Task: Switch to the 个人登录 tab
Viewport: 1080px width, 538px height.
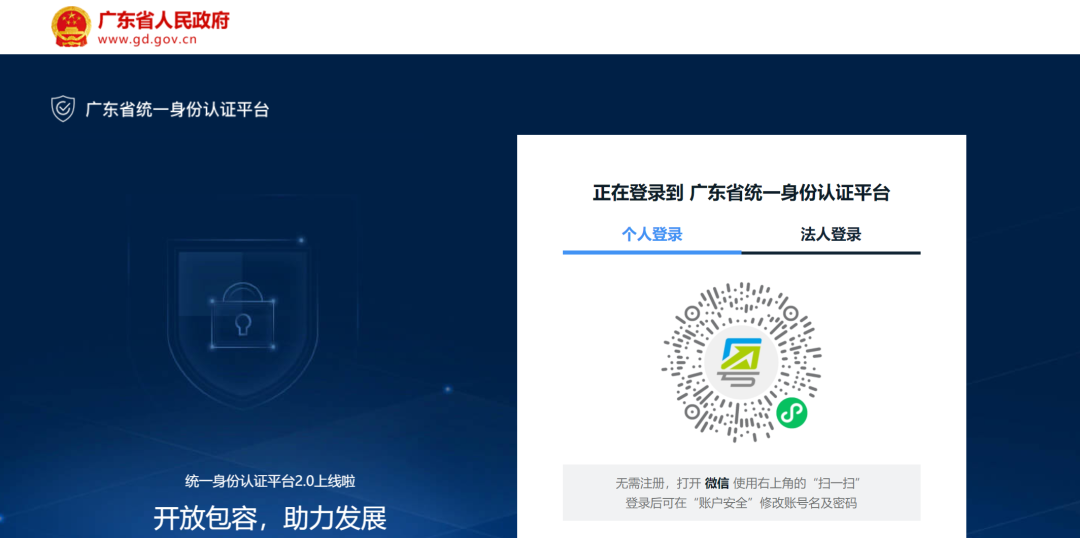Action: (x=652, y=234)
